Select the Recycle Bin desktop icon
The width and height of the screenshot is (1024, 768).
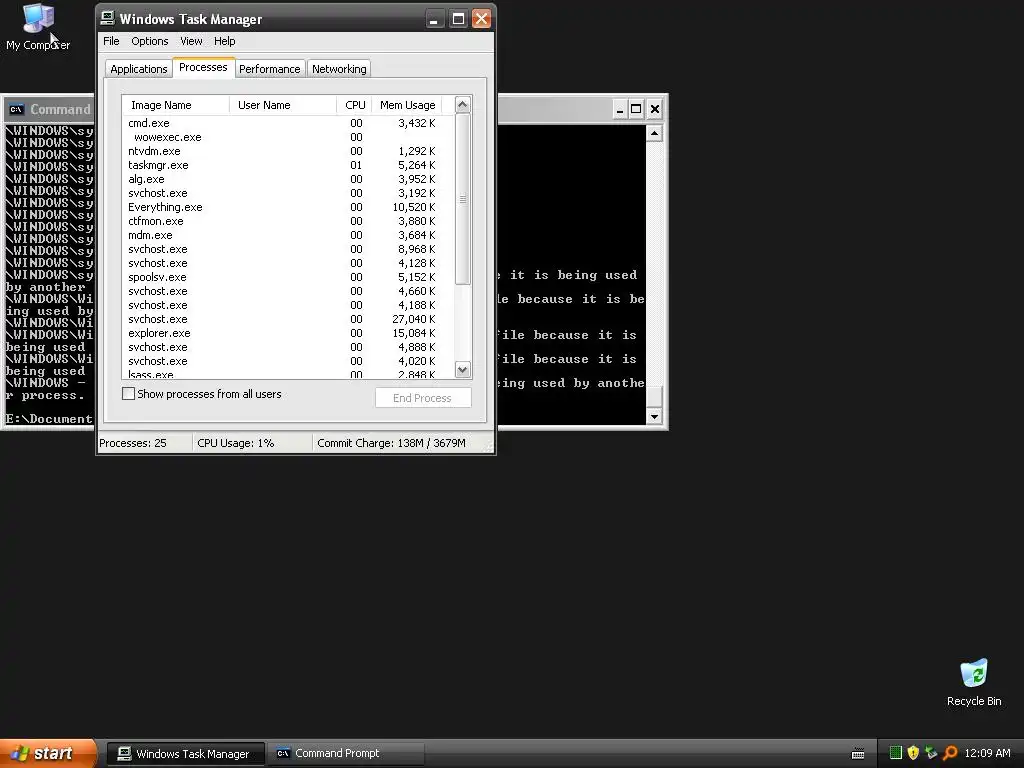click(974, 682)
